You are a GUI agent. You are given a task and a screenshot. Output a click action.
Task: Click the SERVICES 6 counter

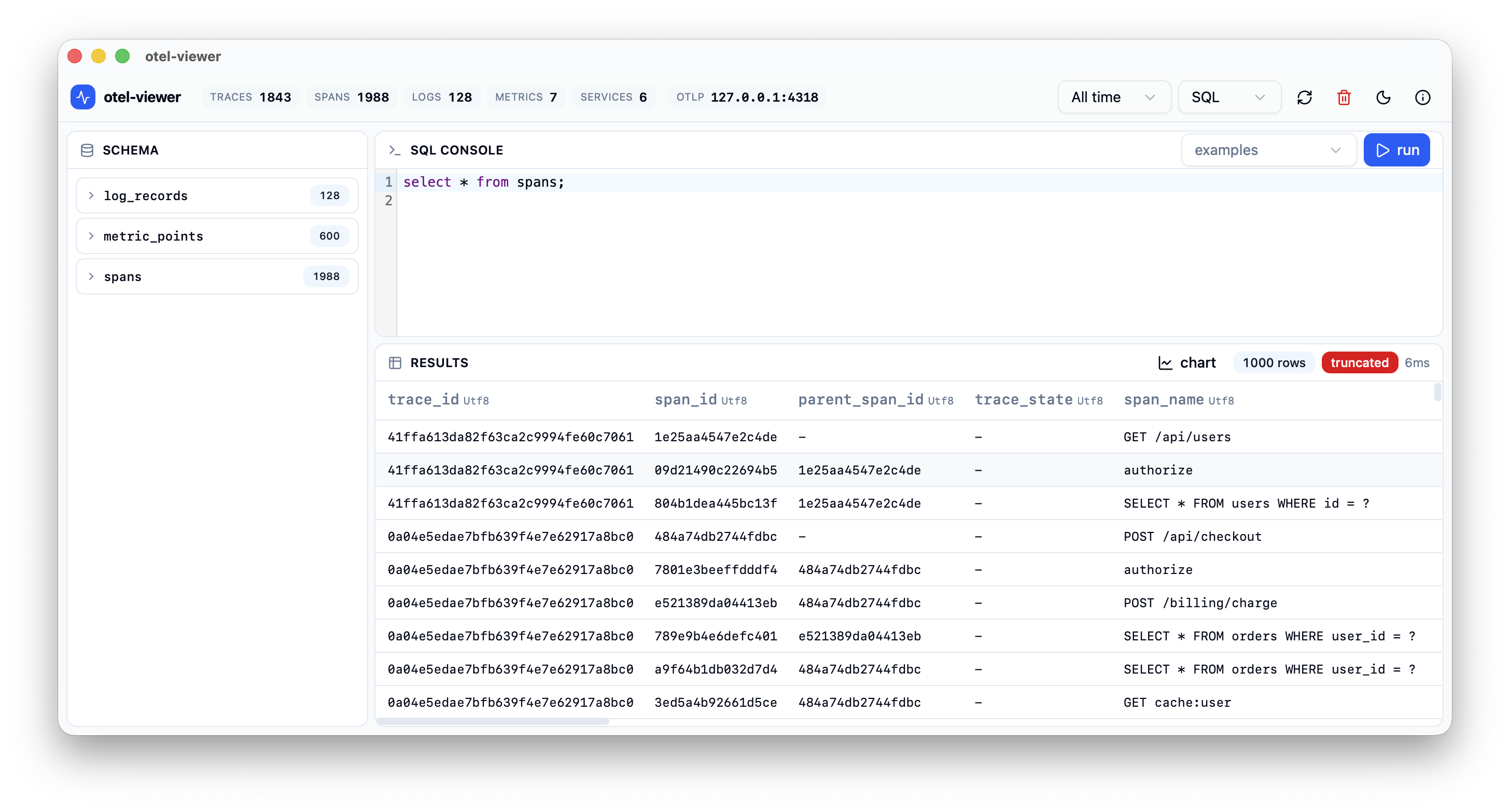(x=613, y=97)
